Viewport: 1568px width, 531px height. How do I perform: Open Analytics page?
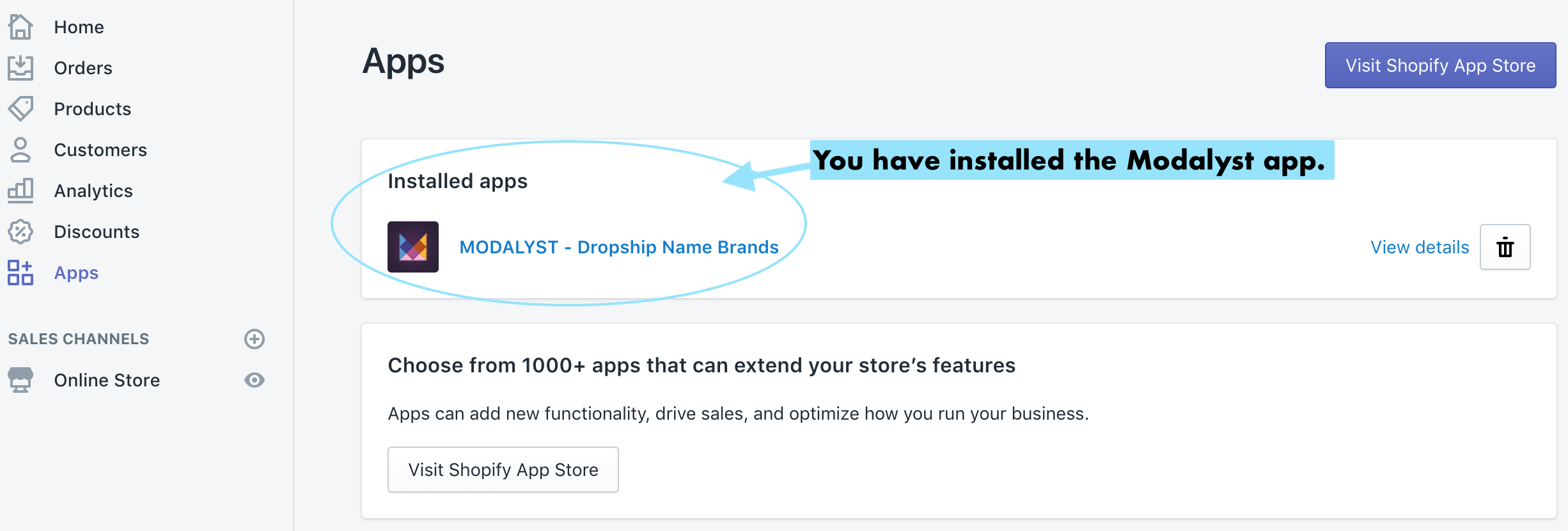click(93, 191)
